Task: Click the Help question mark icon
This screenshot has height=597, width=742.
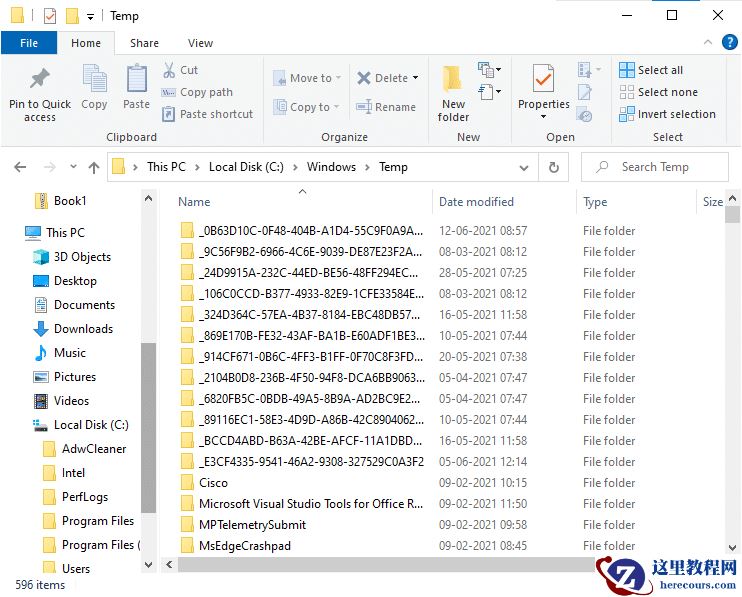Action: click(x=729, y=42)
